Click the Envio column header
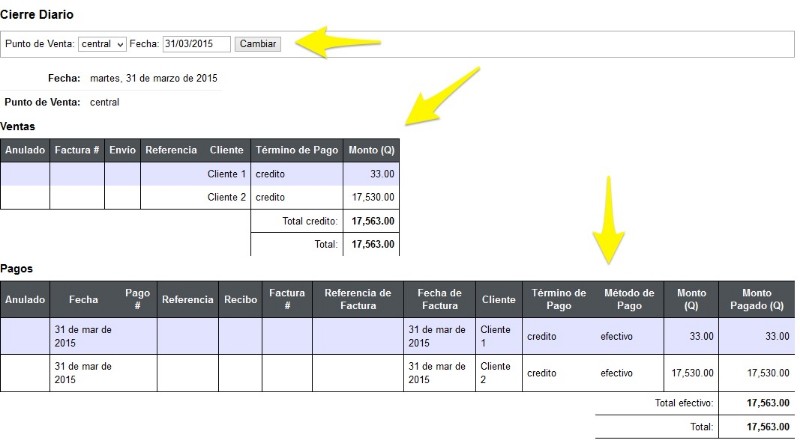 pyautogui.click(x=122, y=150)
